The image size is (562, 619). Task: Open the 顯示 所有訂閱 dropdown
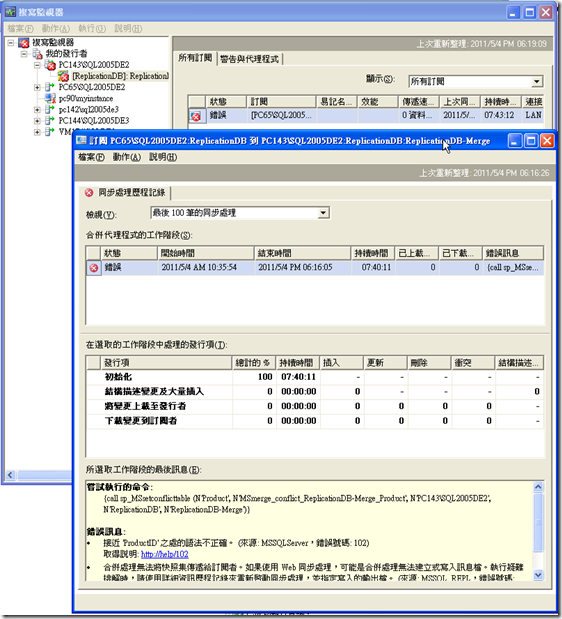coord(536,82)
